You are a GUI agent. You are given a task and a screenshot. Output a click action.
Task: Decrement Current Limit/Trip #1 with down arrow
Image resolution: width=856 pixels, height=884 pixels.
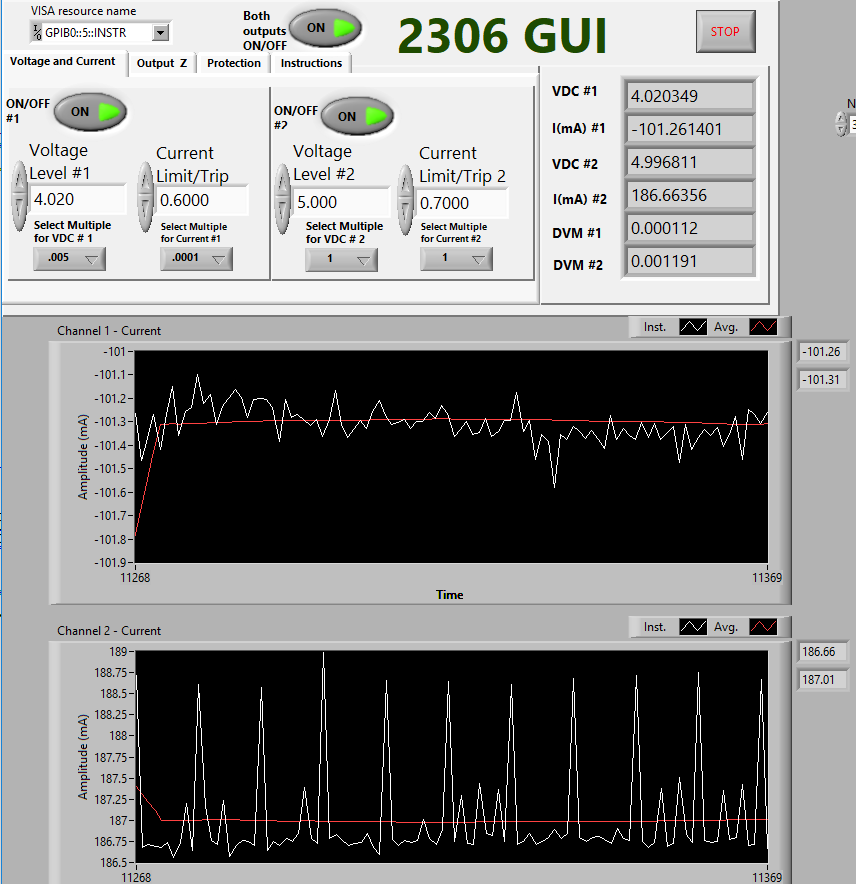[145, 214]
